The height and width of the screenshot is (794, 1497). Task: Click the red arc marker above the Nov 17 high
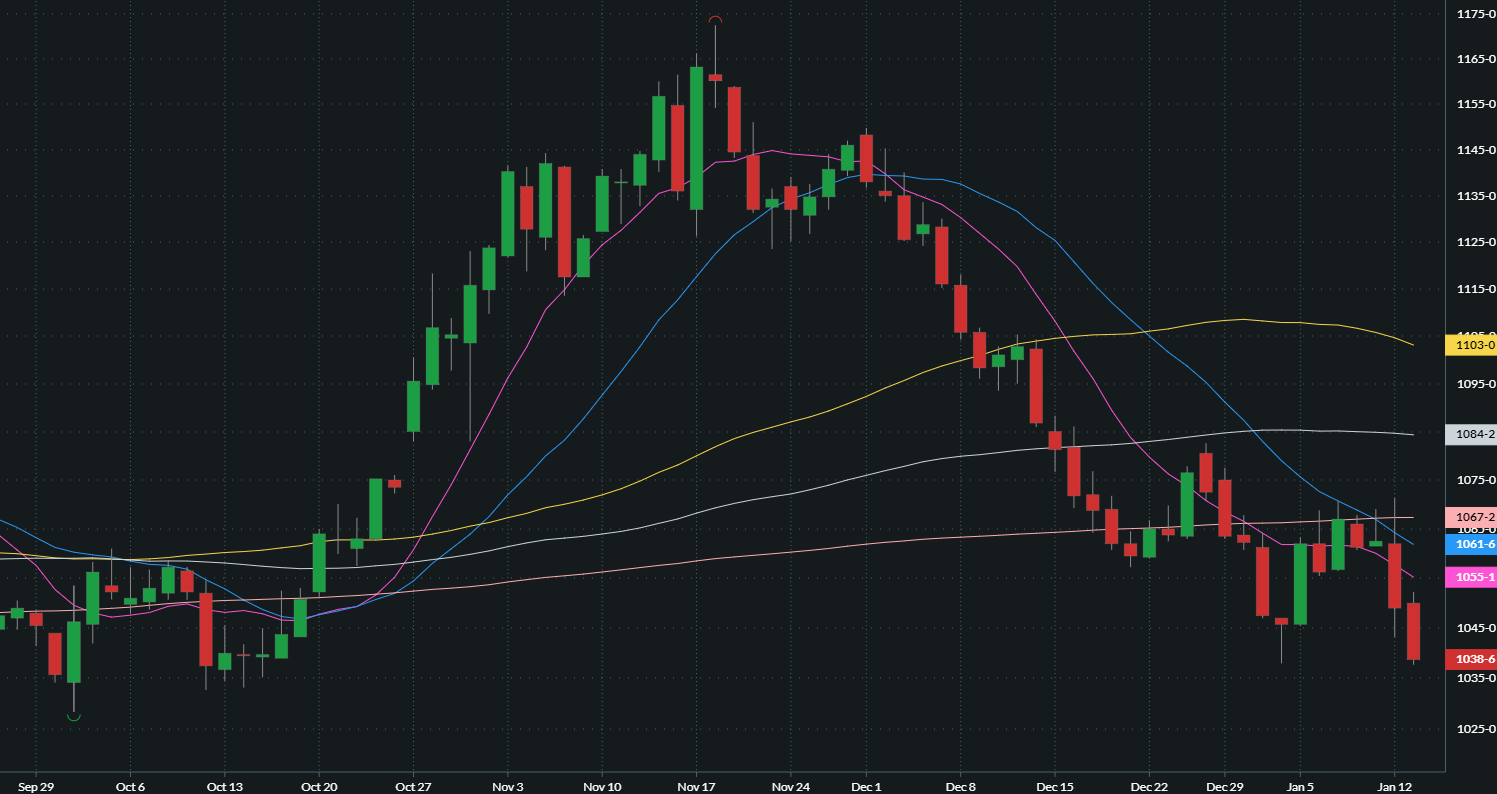(x=716, y=18)
